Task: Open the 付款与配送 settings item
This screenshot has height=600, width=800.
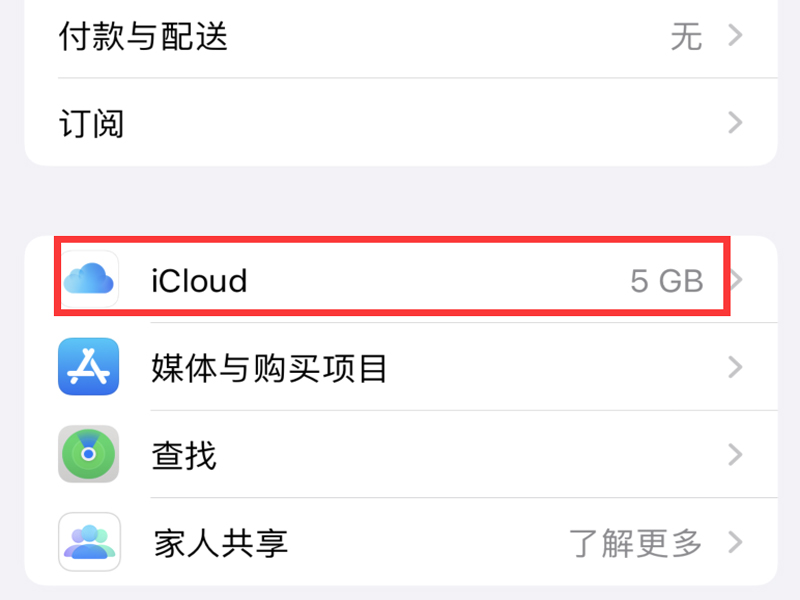Action: (144, 37)
